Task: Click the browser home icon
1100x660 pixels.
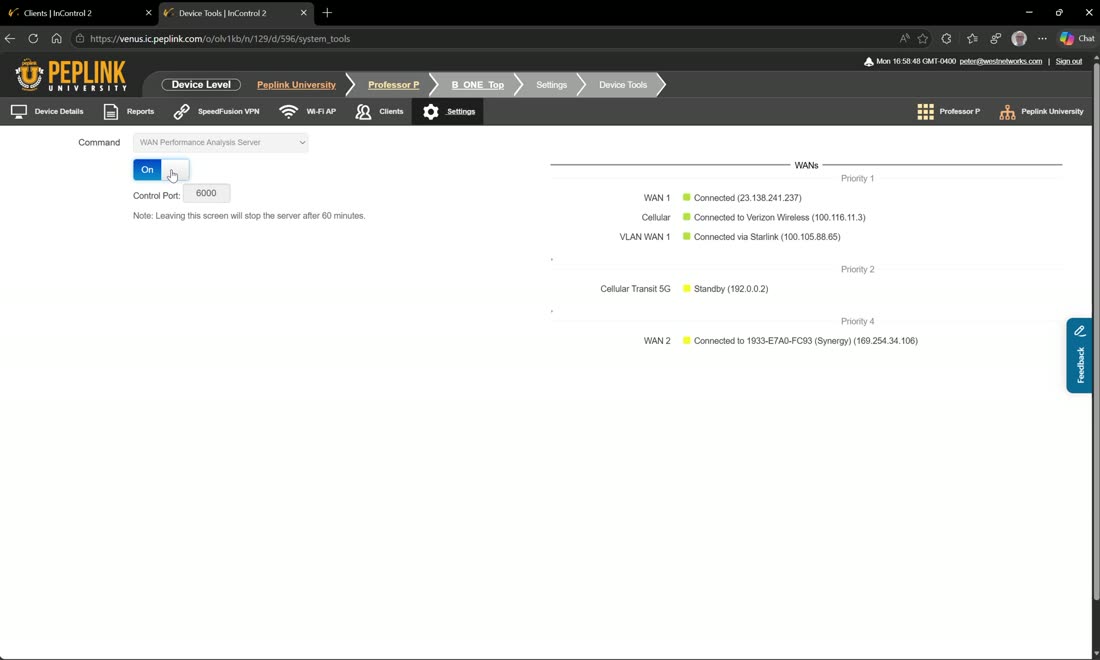Action: (x=56, y=39)
